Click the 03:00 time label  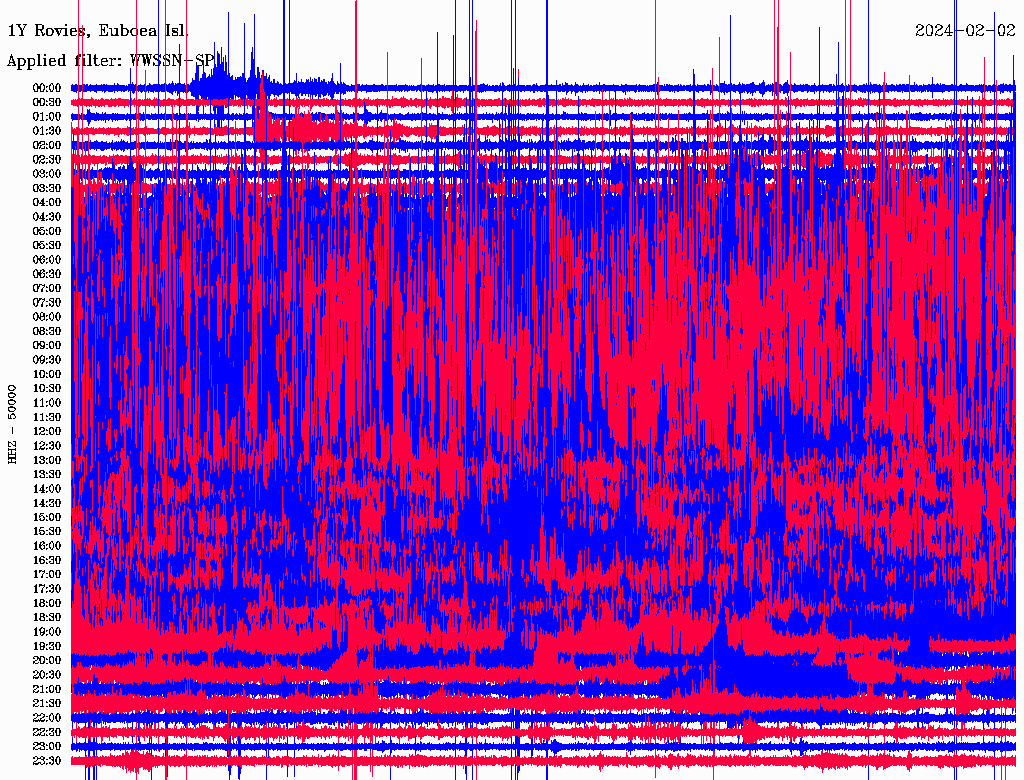pos(47,174)
